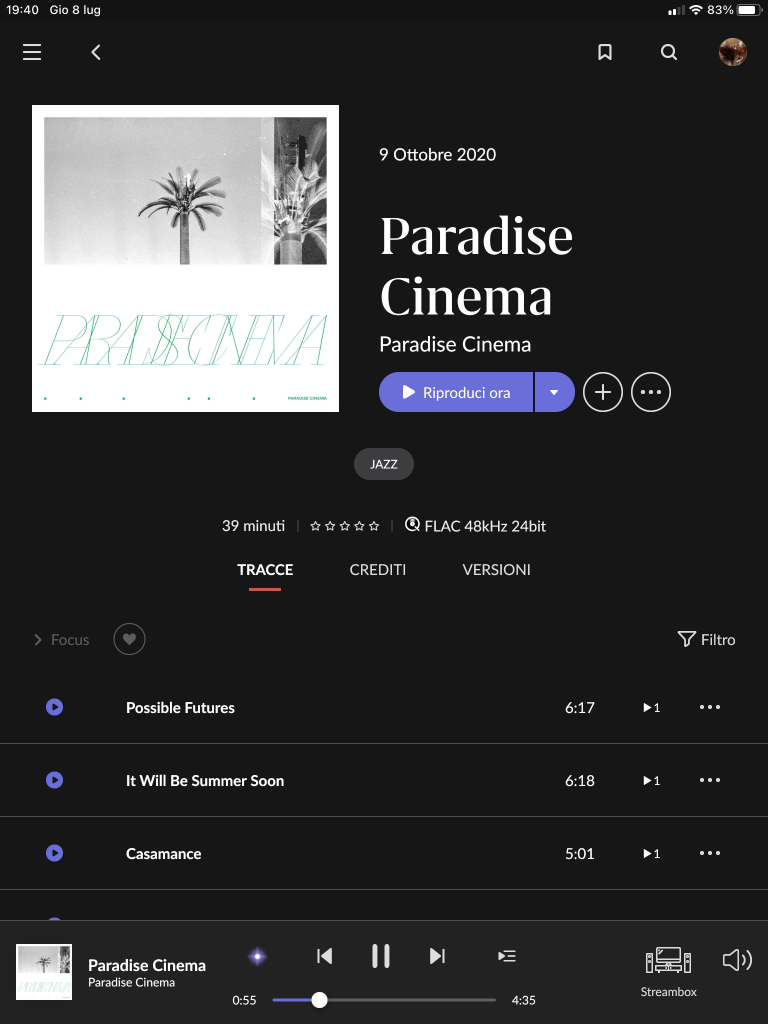
Task: Switch to the TRACCE tab
Action: tap(265, 570)
